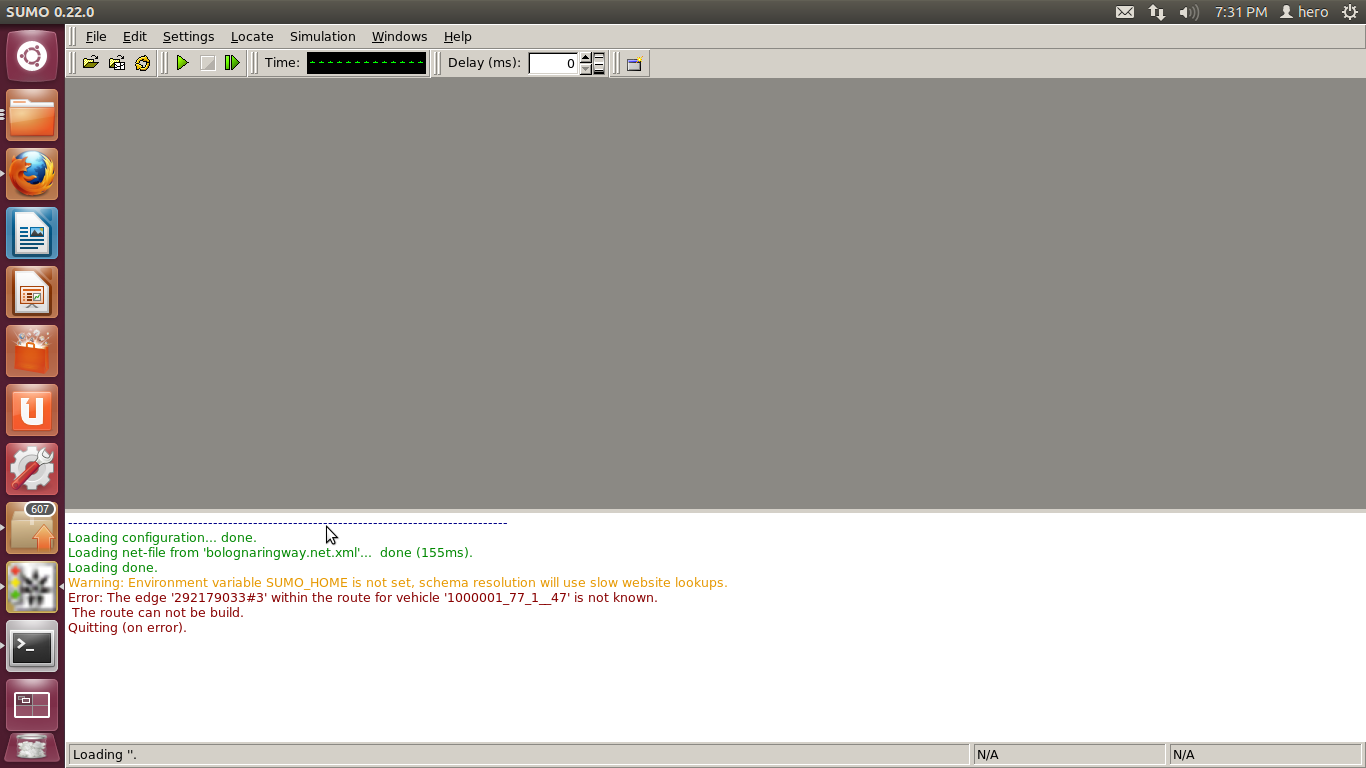Click the Delay (ms) input field
1366x768 pixels.
(553, 63)
